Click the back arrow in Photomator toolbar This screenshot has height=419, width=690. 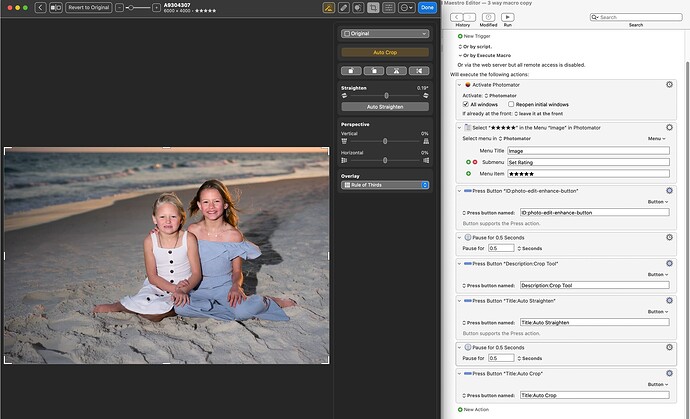pyautogui.click(x=40, y=7)
